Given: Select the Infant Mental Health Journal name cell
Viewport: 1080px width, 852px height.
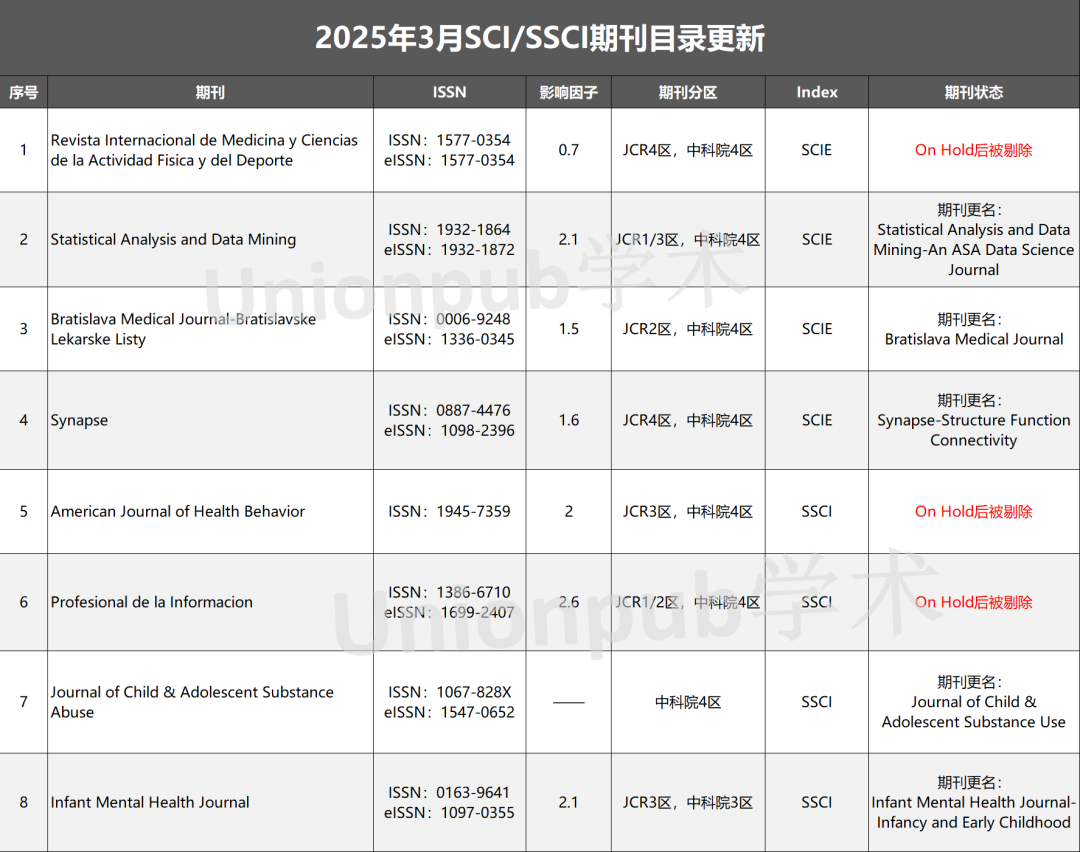Looking at the screenshot, I should [210, 802].
